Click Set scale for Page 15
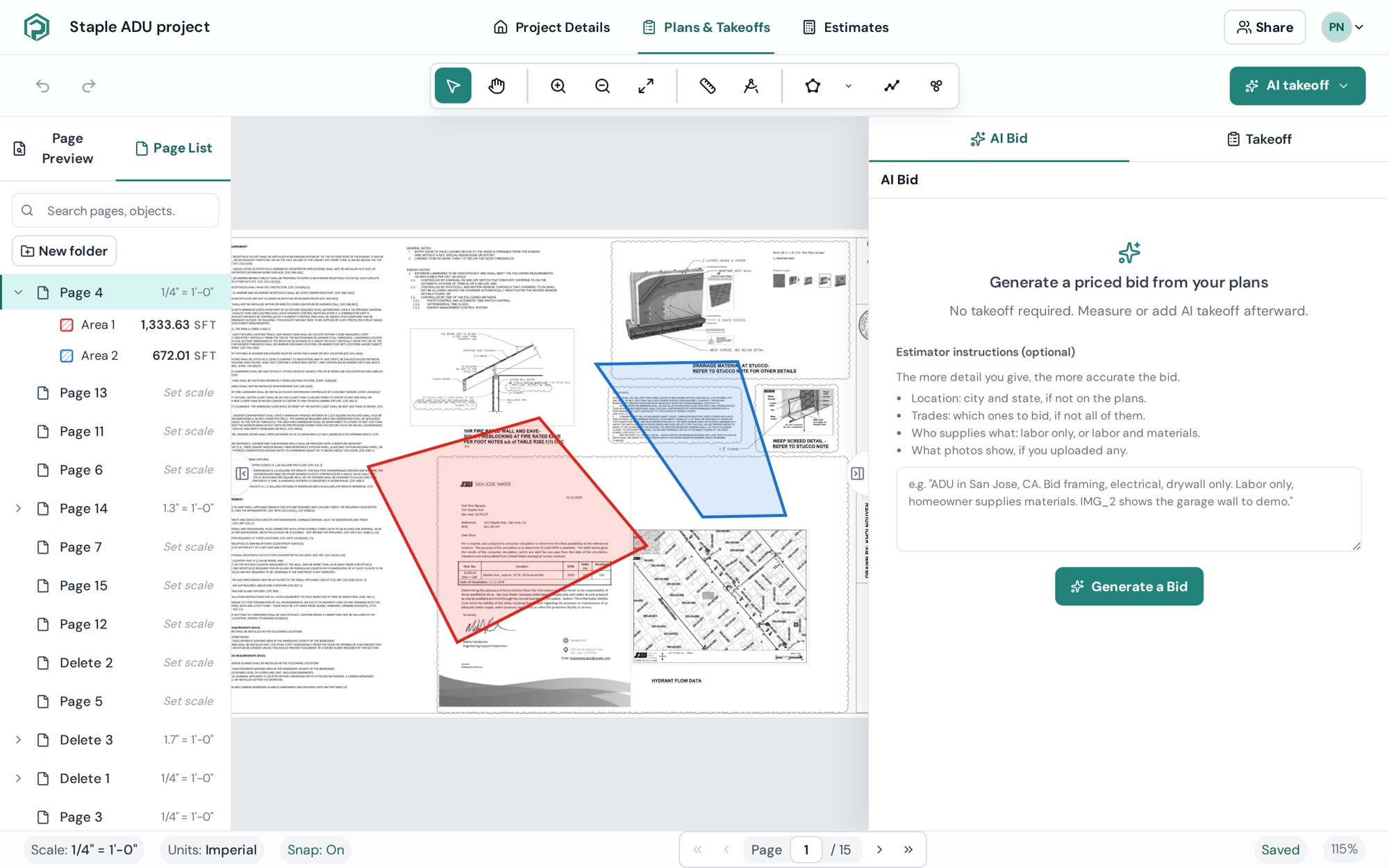 tap(188, 585)
